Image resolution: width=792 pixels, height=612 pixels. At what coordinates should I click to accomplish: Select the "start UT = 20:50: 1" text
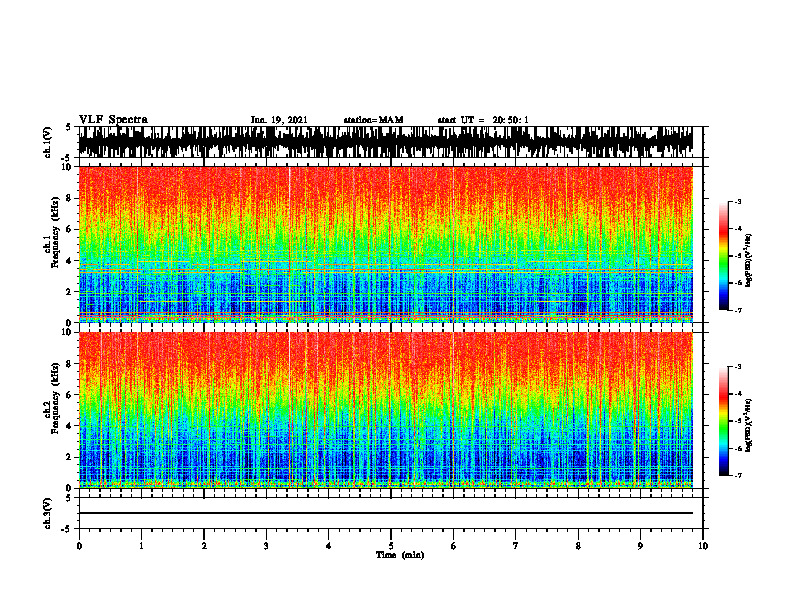point(483,120)
